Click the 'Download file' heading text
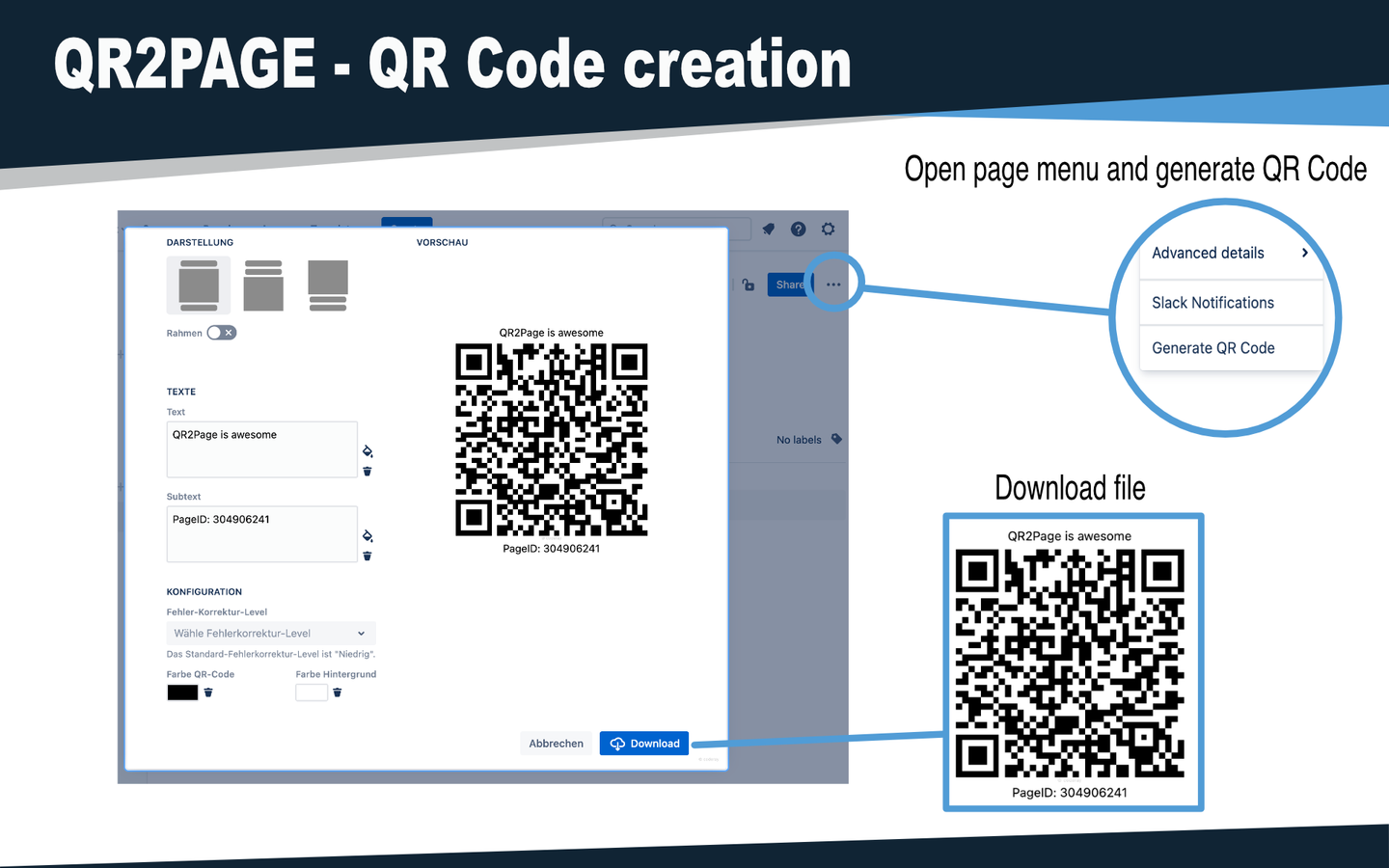1389x868 pixels. 1070,488
